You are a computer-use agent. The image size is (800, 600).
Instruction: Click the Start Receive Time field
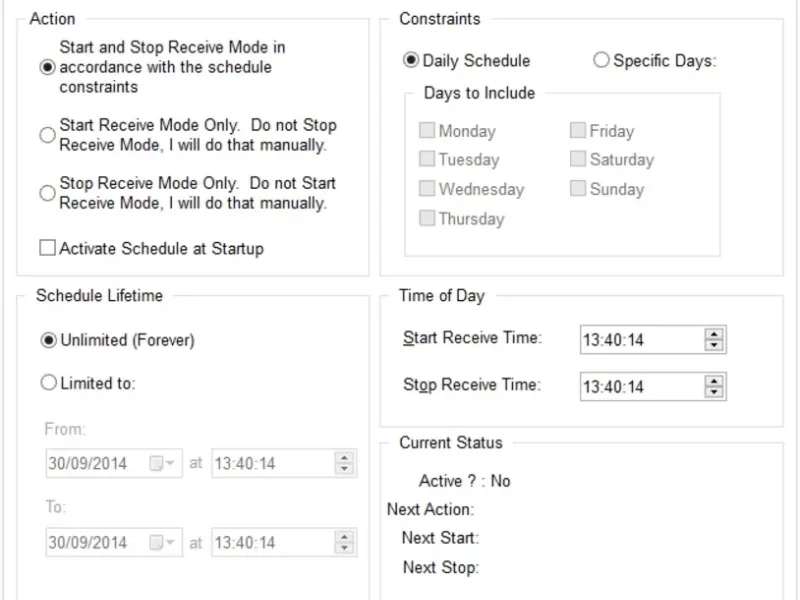[640, 340]
